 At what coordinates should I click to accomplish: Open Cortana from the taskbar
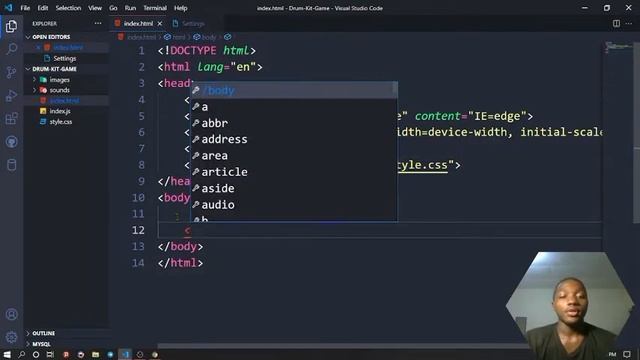click(36, 354)
